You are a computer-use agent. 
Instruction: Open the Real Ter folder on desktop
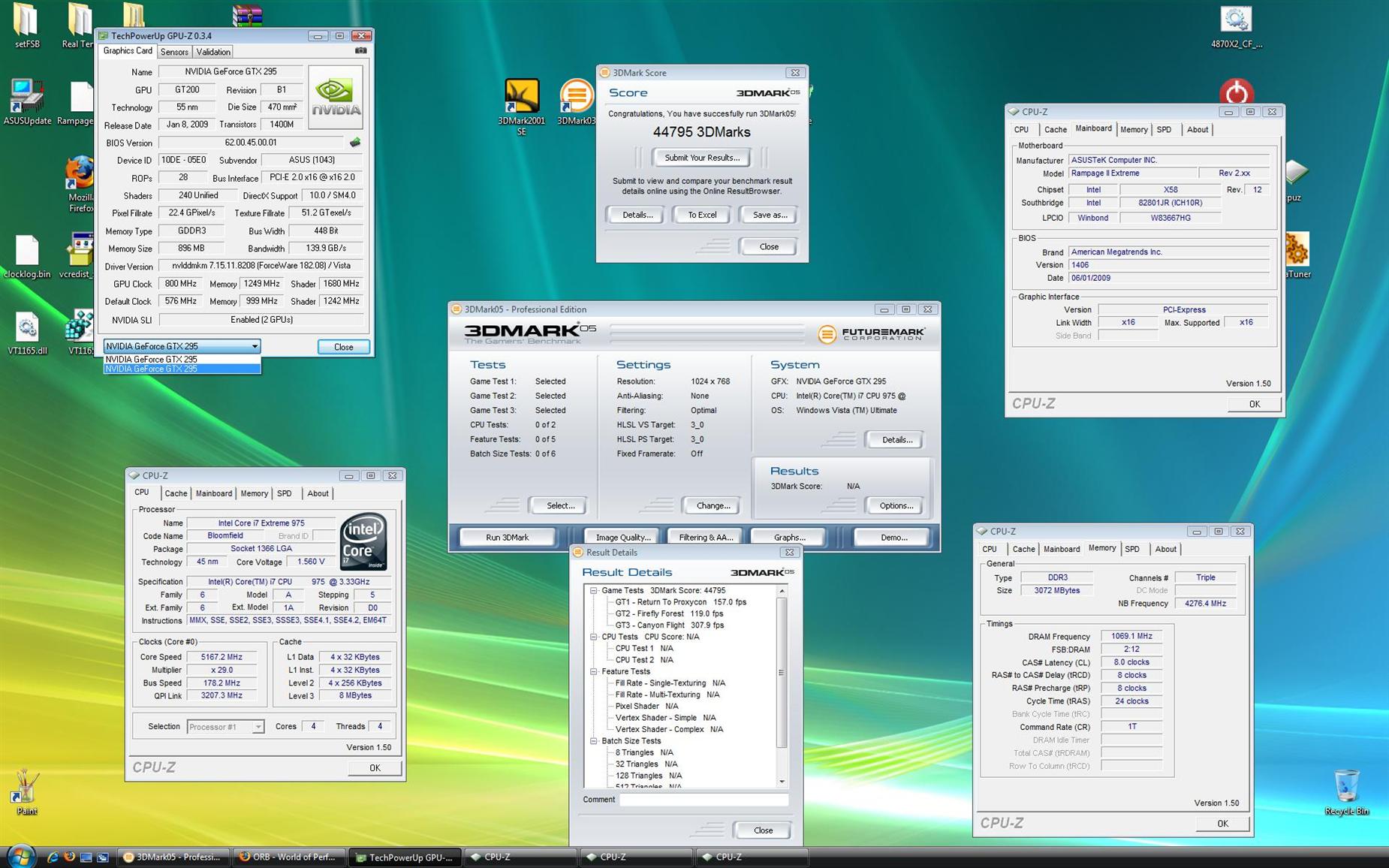78,25
